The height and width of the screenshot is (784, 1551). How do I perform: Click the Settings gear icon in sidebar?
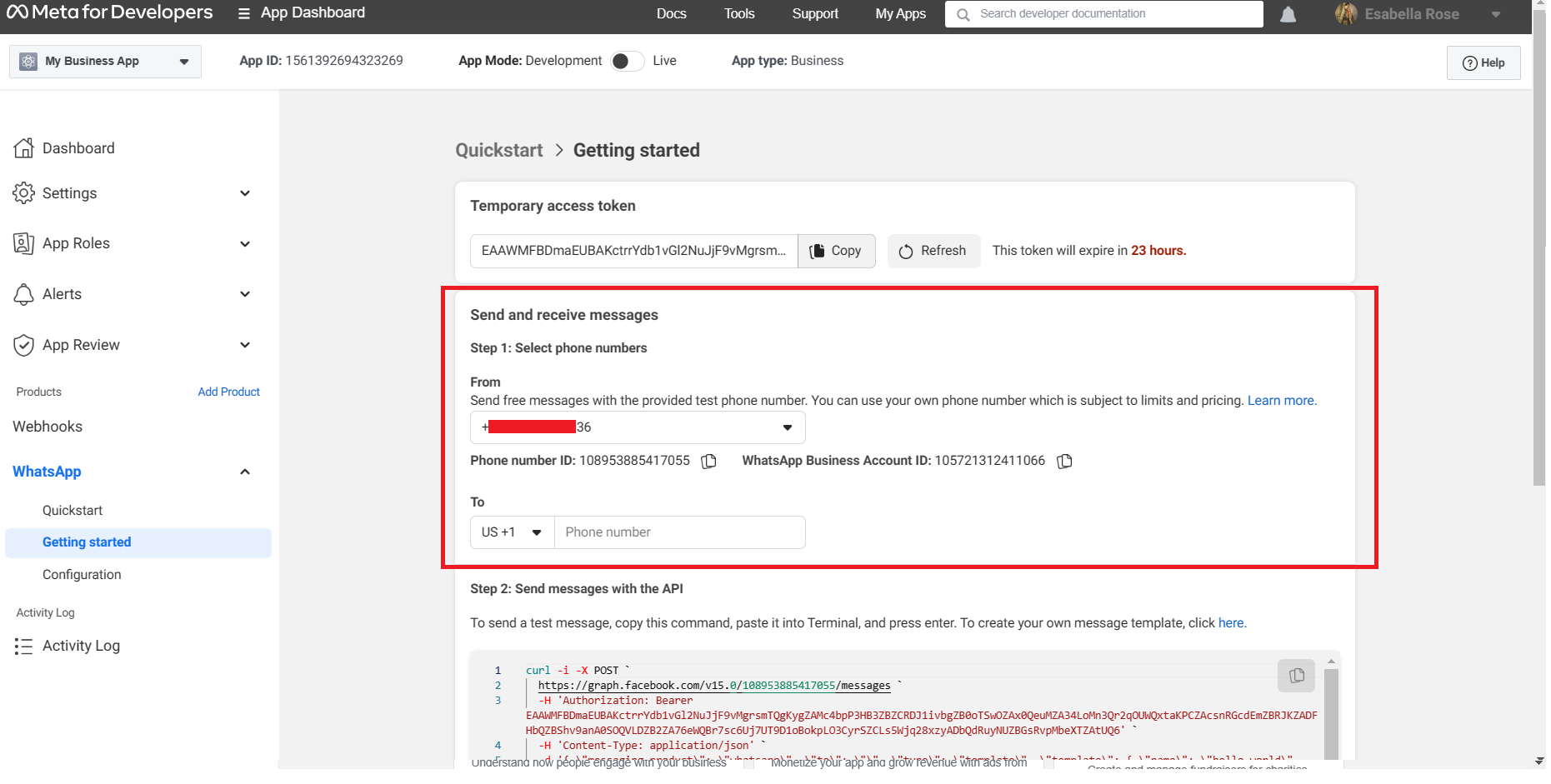23,193
